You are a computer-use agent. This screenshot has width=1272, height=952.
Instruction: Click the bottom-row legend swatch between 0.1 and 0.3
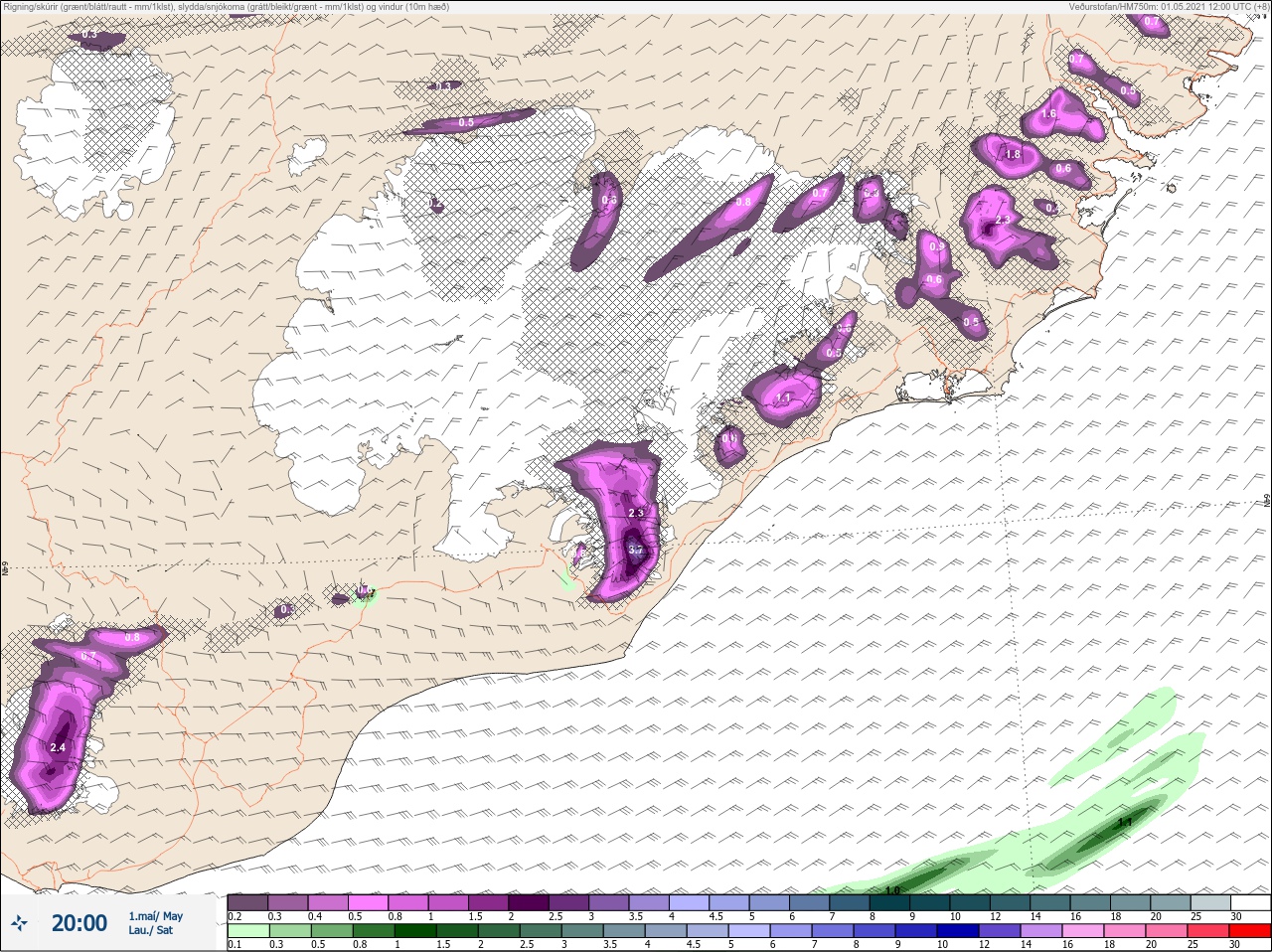248,931
